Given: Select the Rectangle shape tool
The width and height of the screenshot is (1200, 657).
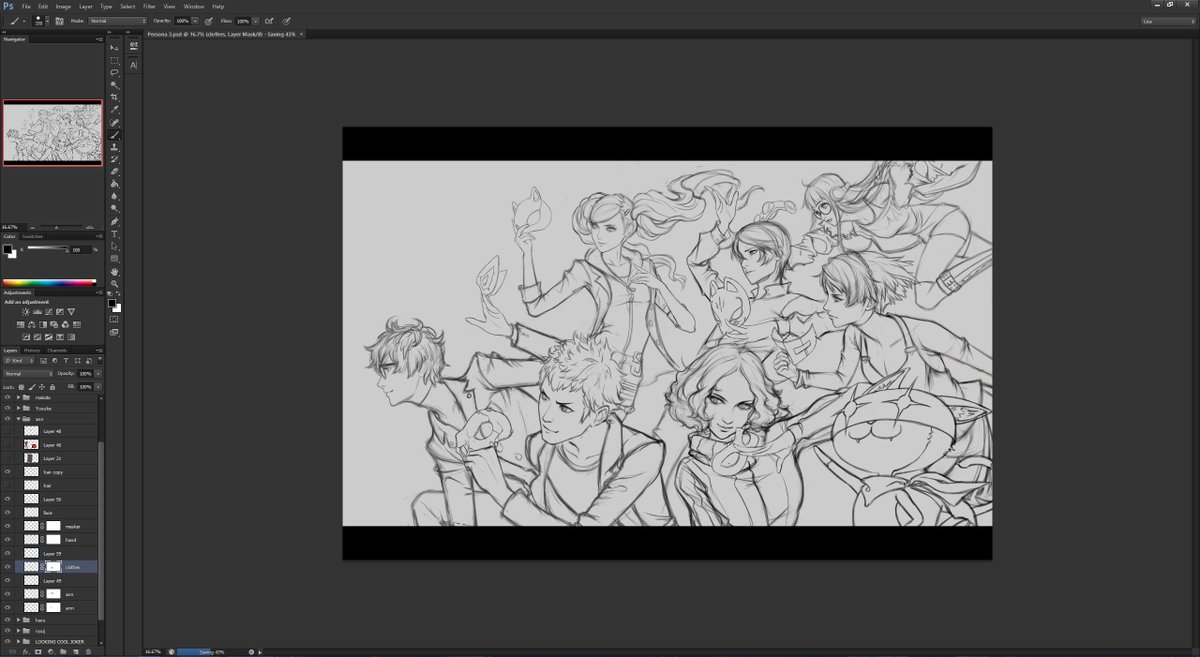Looking at the screenshot, I should 114,258.
